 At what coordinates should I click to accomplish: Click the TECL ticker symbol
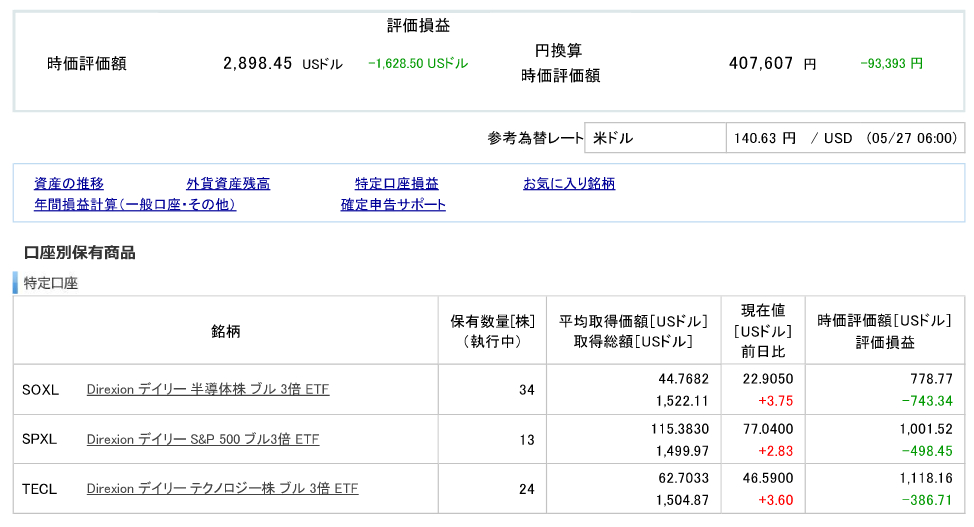coord(39,489)
